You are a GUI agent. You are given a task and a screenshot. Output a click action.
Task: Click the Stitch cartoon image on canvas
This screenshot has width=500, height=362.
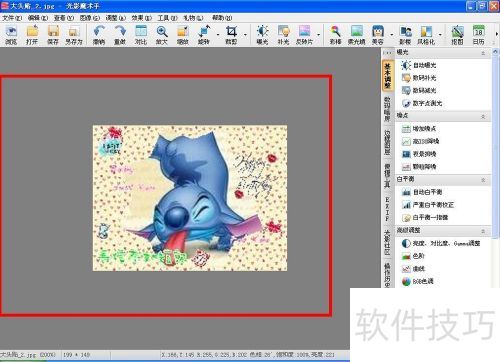(x=190, y=198)
